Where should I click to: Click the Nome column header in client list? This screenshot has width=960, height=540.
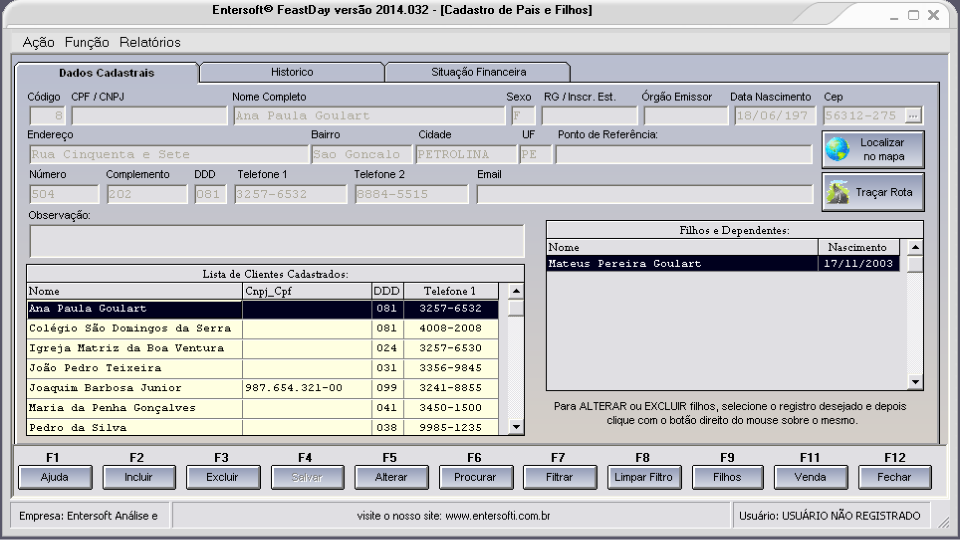click(135, 291)
